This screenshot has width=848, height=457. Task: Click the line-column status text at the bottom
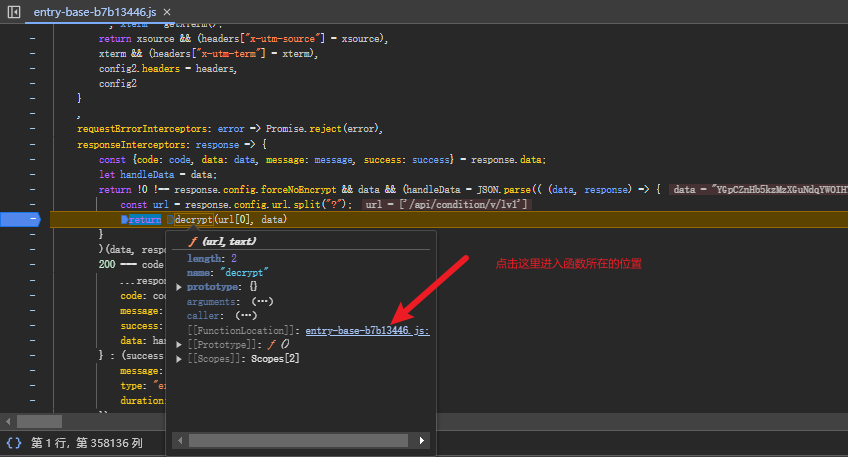87,443
